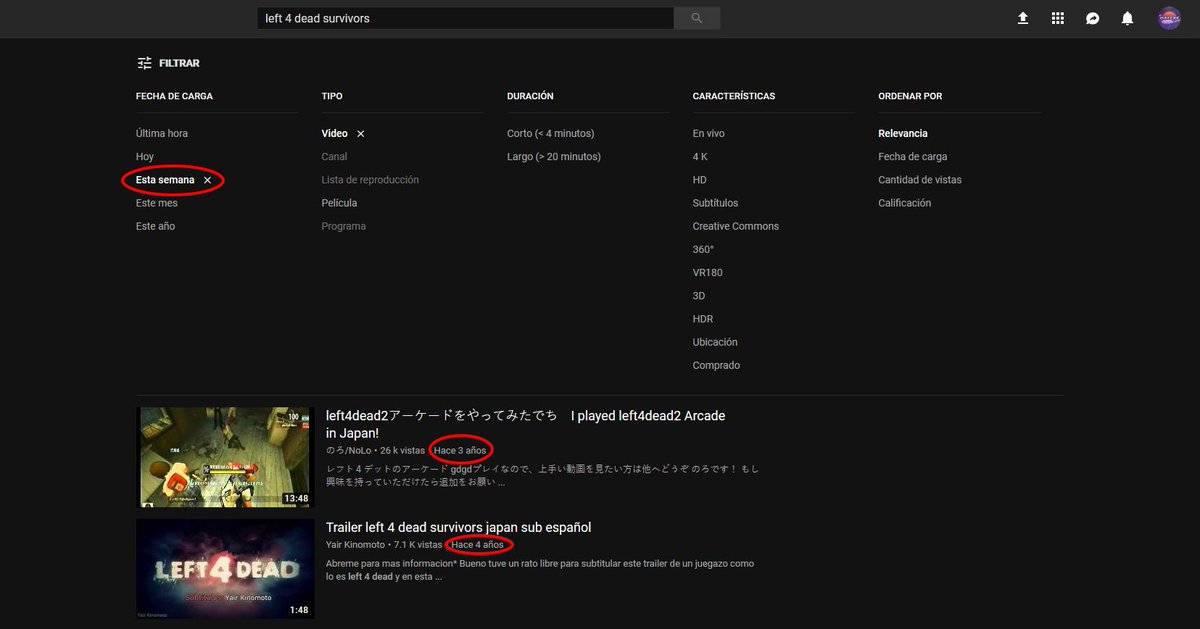
Task: Enable the Subtítulos filter
Action: point(716,203)
